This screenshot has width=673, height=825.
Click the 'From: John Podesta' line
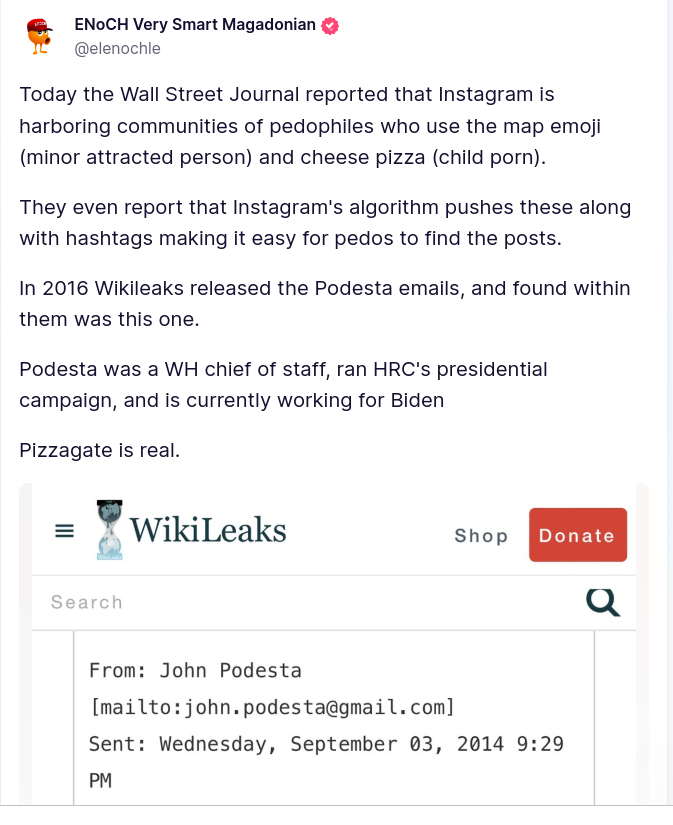tap(195, 670)
